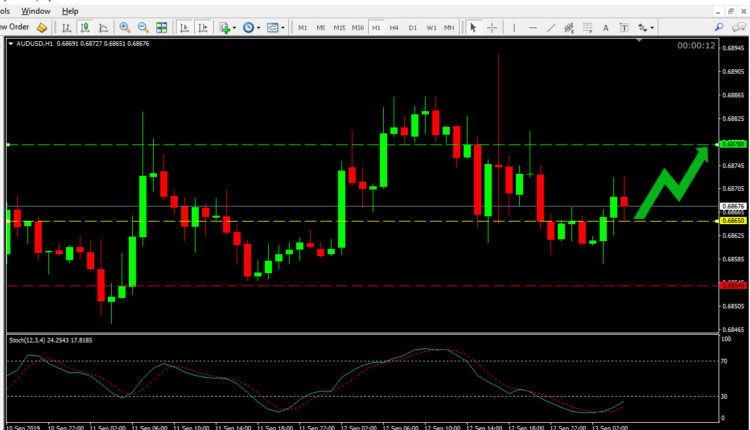This screenshot has height=430, width=750.
Task: Switch to line chart display
Action: [x=103, y=28]
